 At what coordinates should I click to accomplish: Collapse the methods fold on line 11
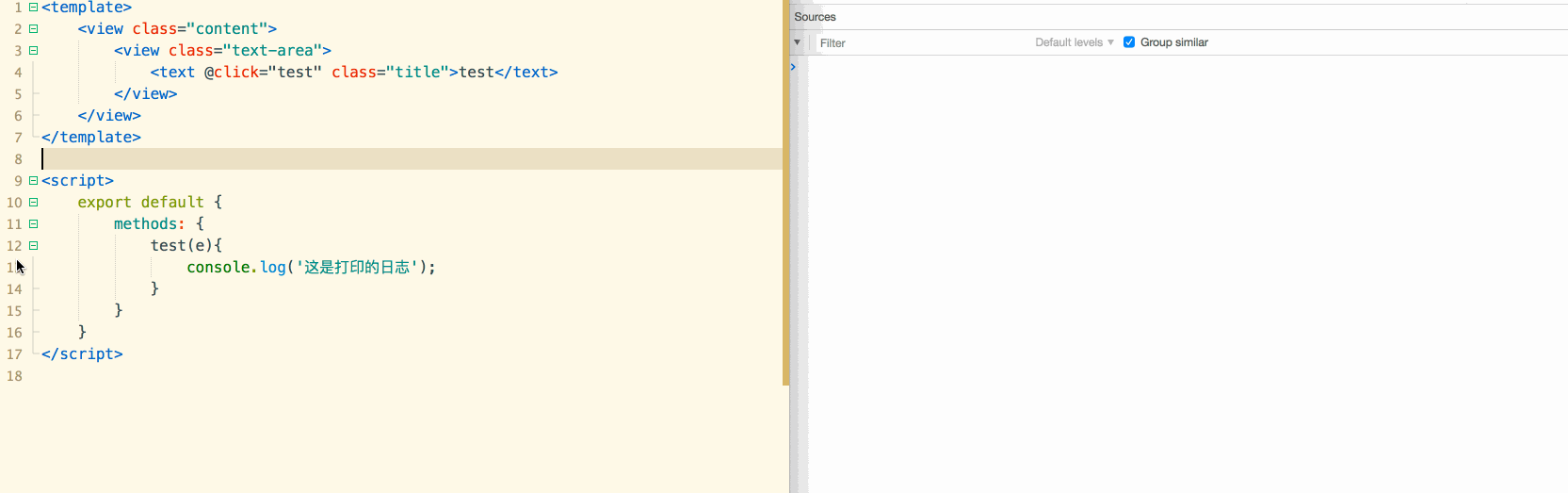[x=33, y=224]
